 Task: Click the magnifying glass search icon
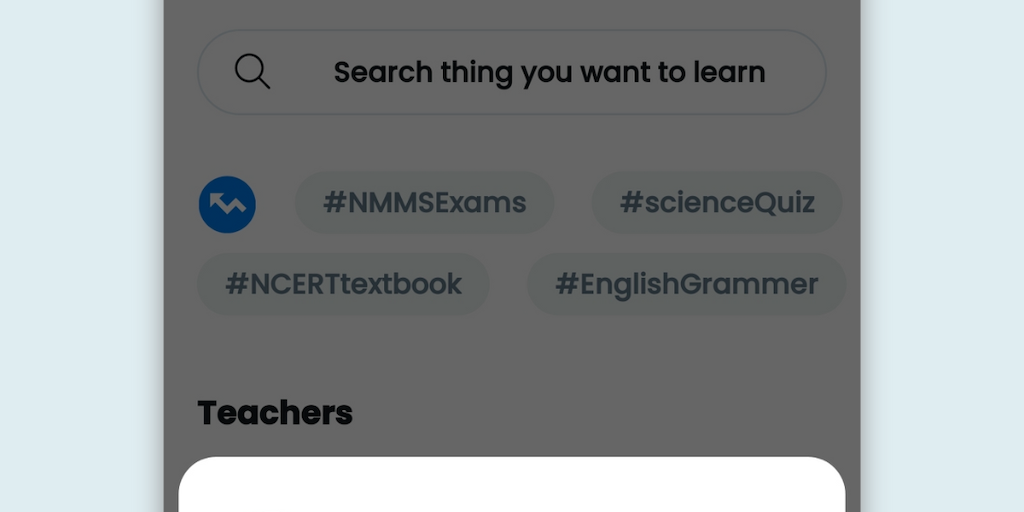tap(252, 72)
